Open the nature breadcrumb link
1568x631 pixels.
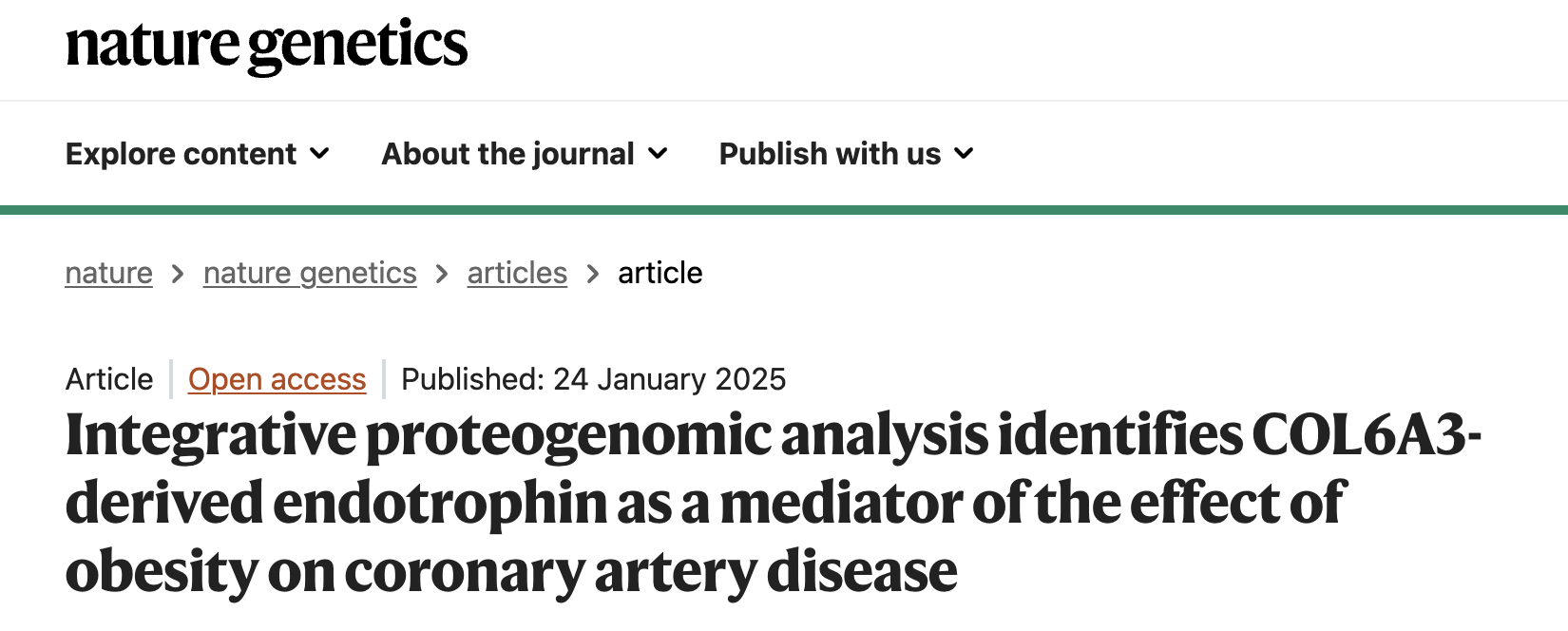click(x=108, y=274)
